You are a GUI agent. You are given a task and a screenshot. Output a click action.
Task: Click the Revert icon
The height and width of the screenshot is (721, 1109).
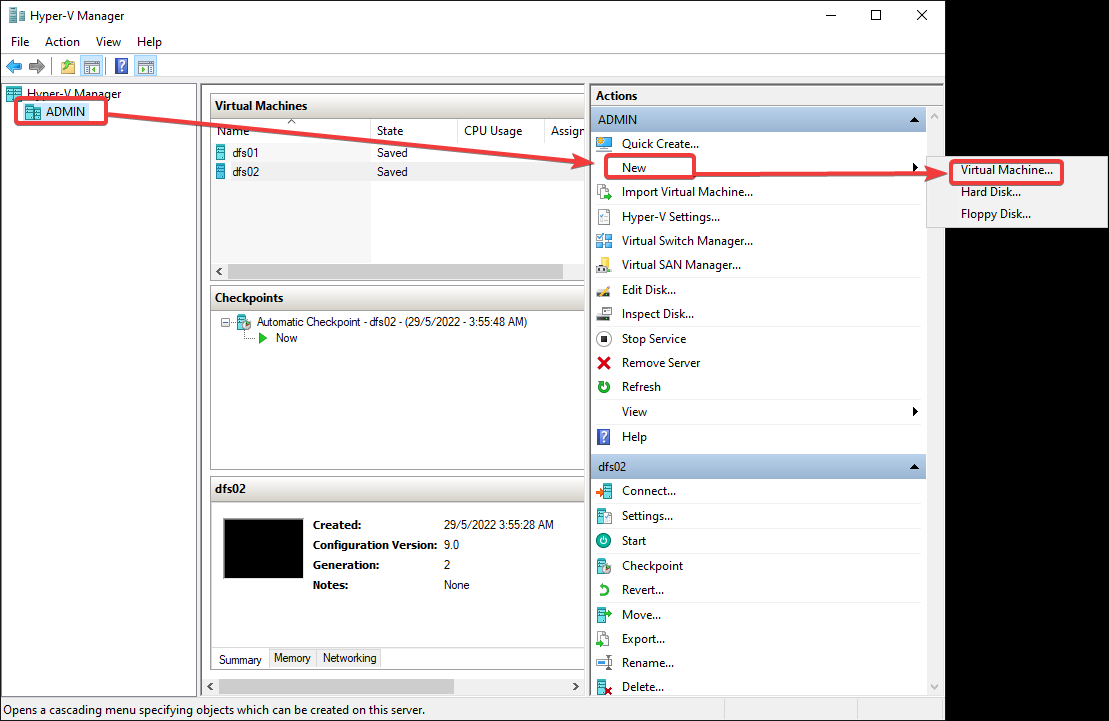pos(604,590)
